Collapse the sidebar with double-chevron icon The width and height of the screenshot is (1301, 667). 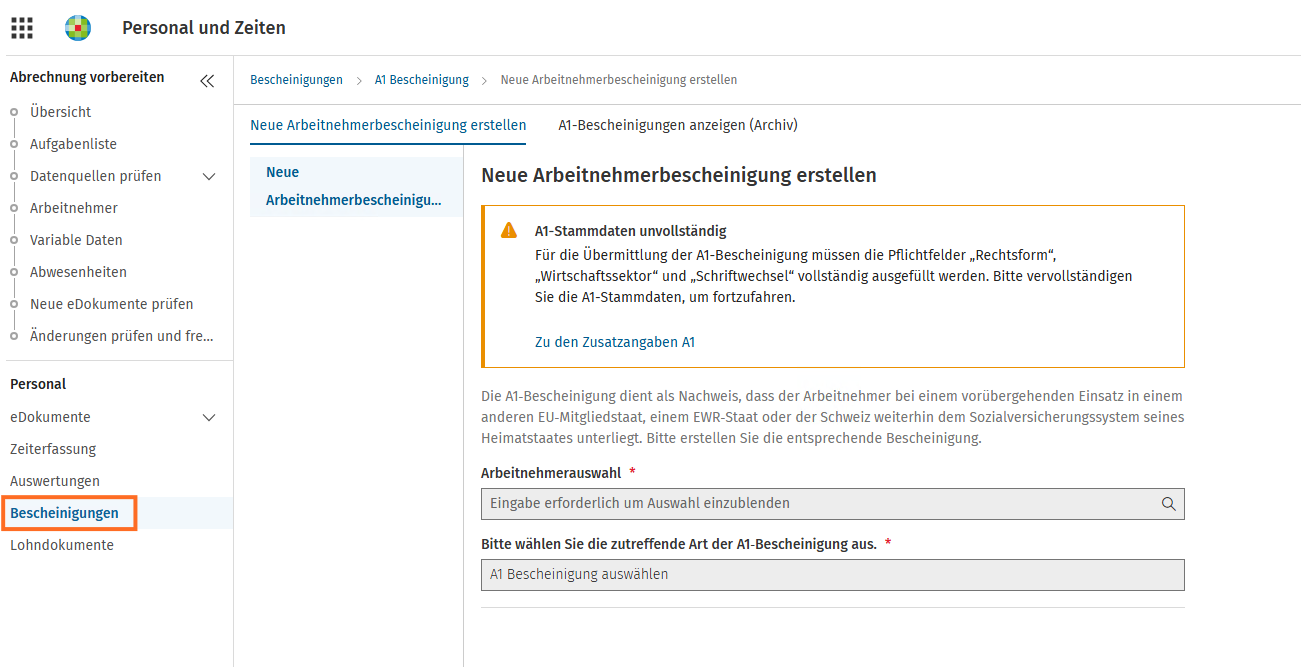coord(207,81)
